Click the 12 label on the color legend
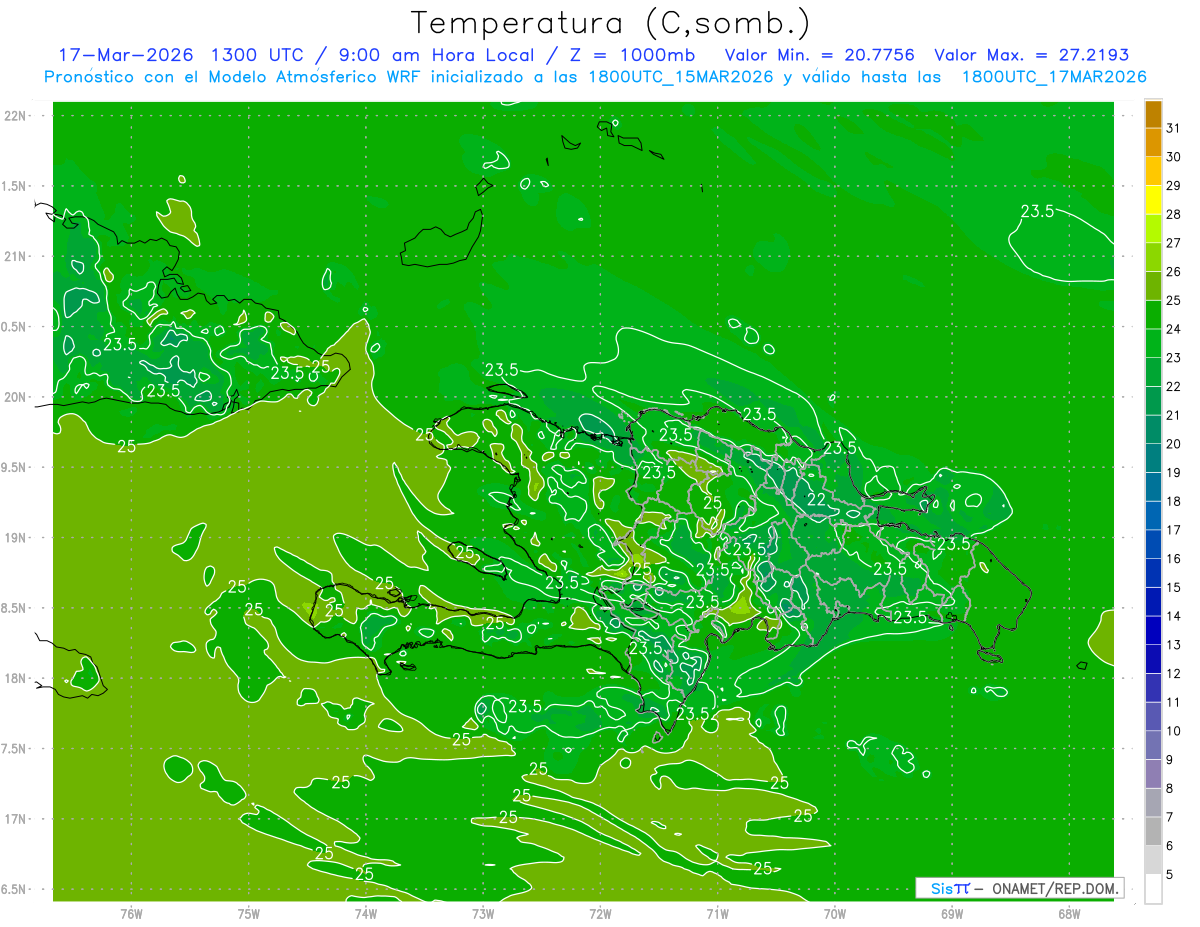This screenshot has height=927, width=1200. tap(1174, 673)
